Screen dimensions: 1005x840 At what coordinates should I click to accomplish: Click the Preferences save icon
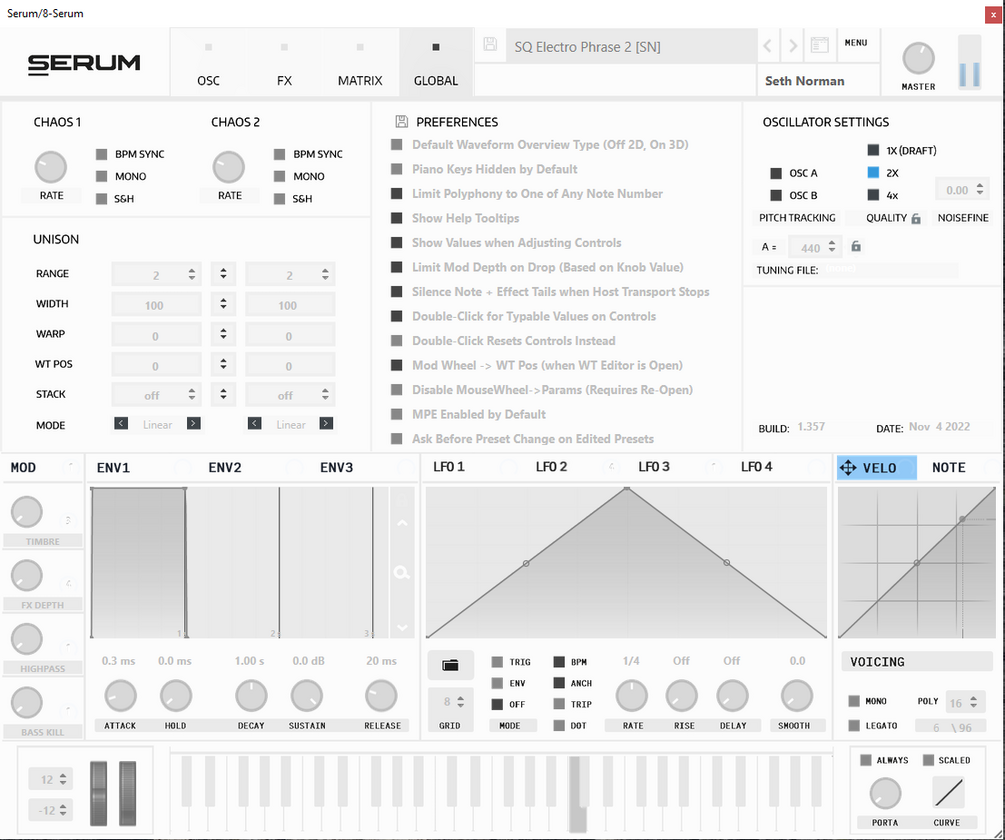coord(402,122)
